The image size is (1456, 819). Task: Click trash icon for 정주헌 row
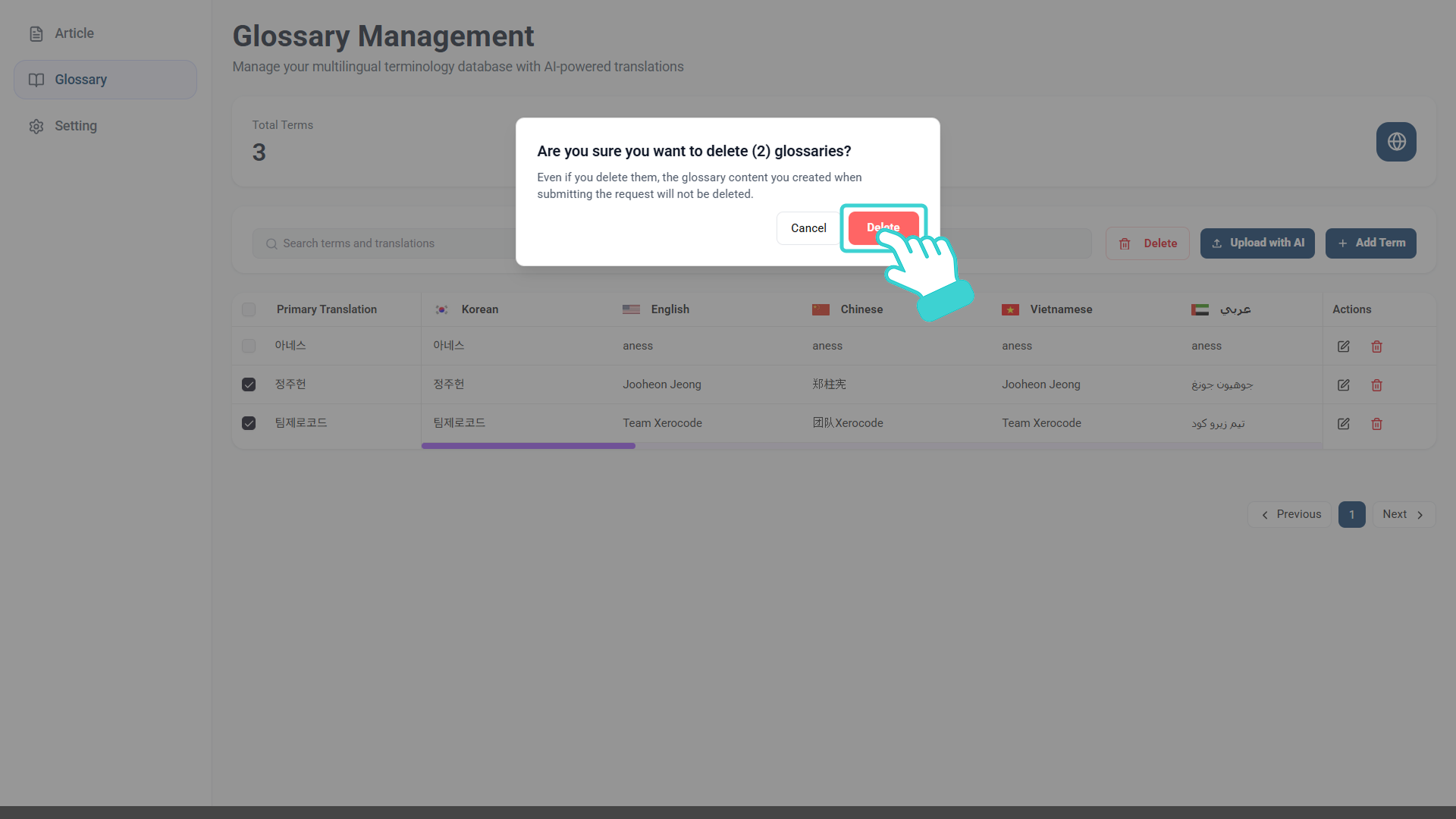coord(1376,385)
